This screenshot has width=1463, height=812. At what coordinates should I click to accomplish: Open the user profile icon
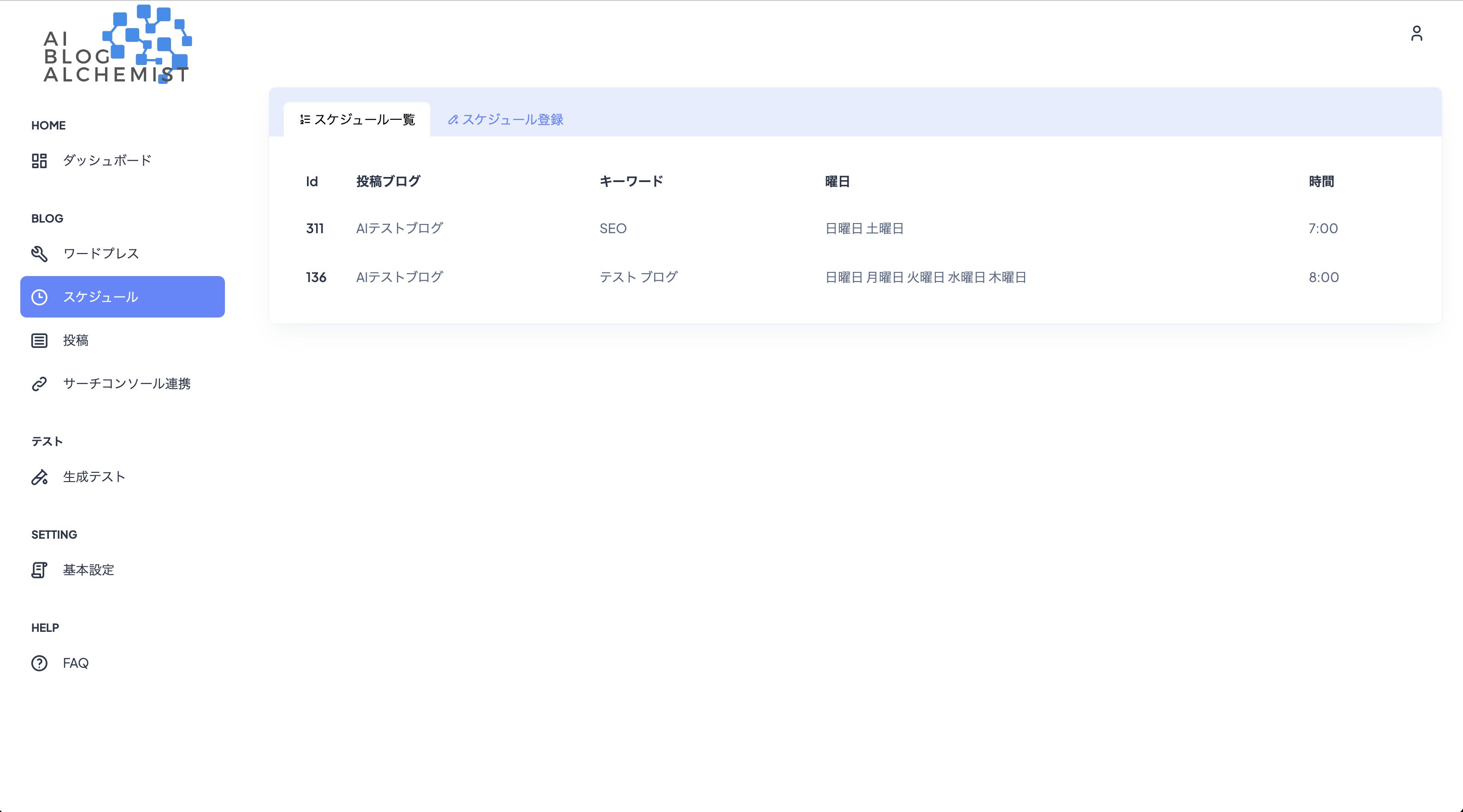1416,34
